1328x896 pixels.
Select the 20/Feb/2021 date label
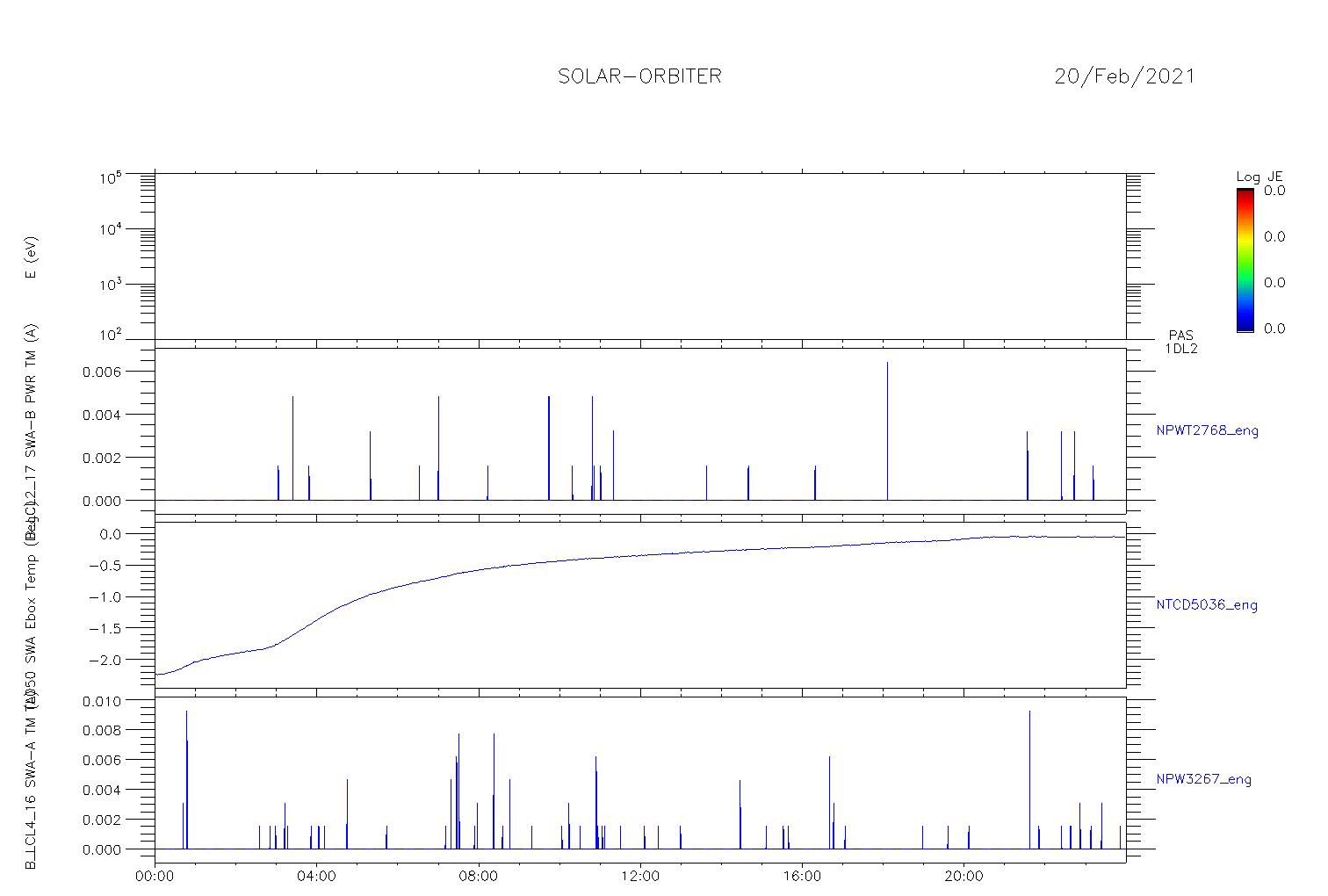coord(1124,76)
